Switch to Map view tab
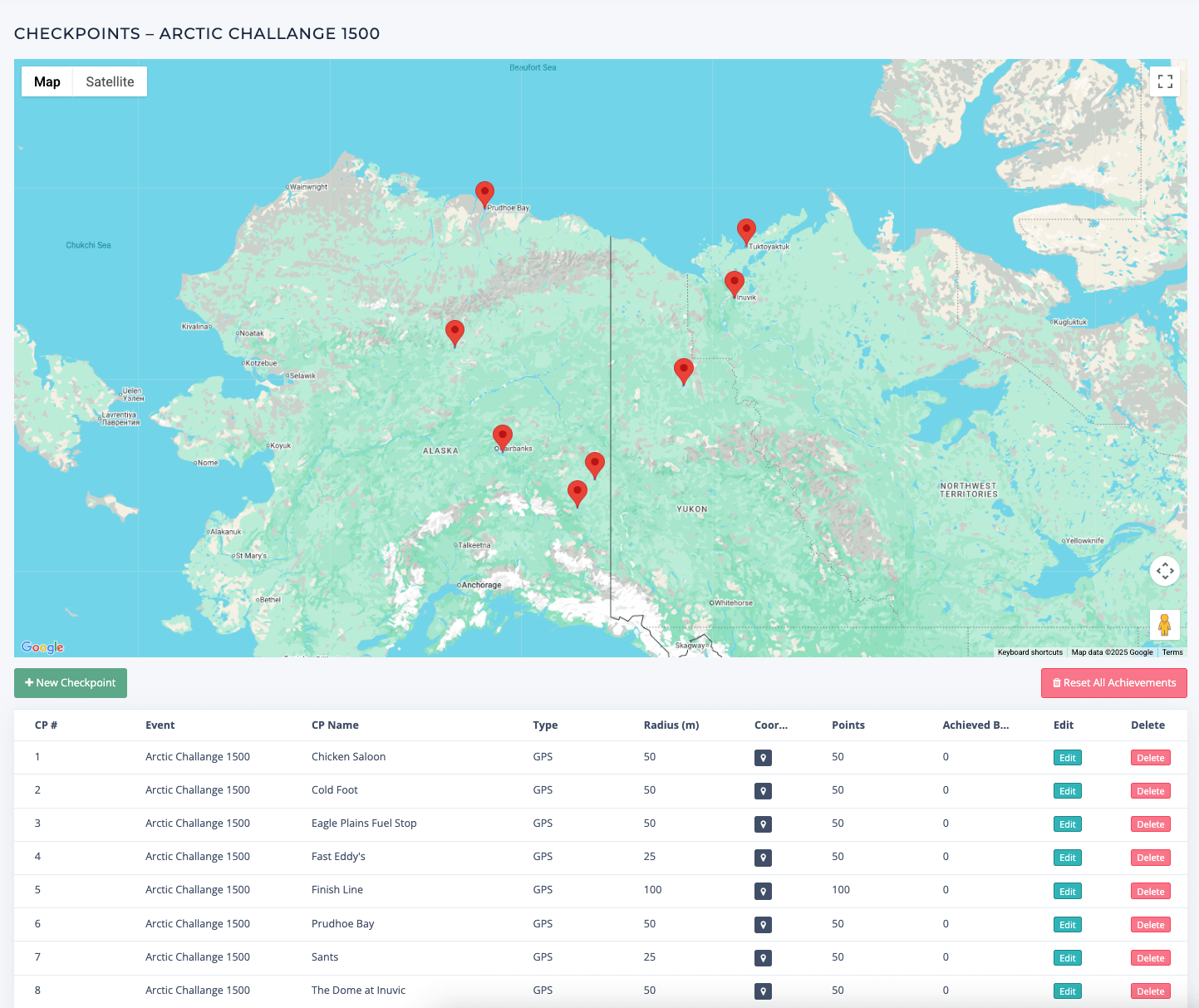1199x1008 pixels. (x=47, y=81)
